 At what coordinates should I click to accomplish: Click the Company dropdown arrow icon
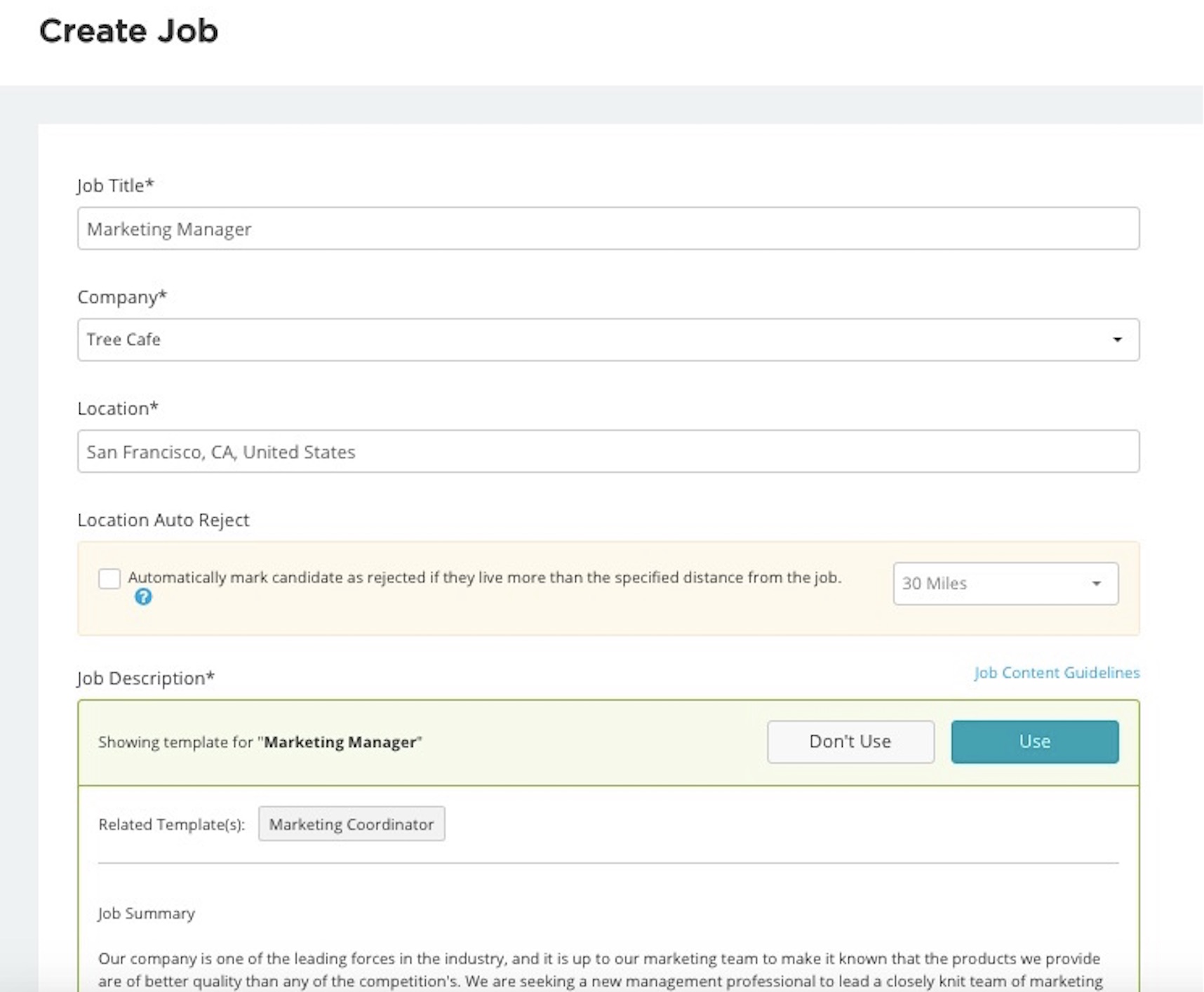tap(1117, 340)
